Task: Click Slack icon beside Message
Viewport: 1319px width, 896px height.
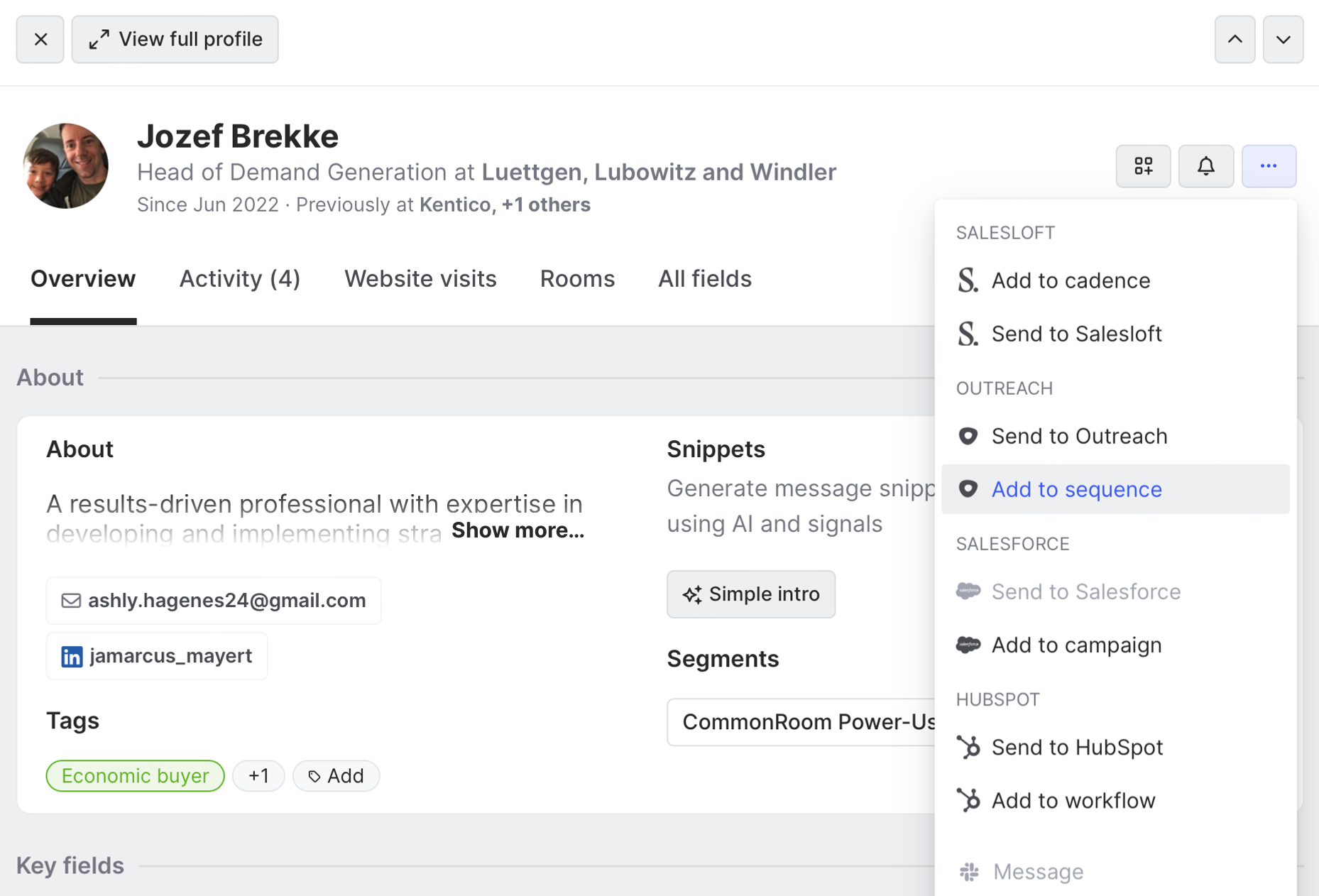Action: (969, 871)
